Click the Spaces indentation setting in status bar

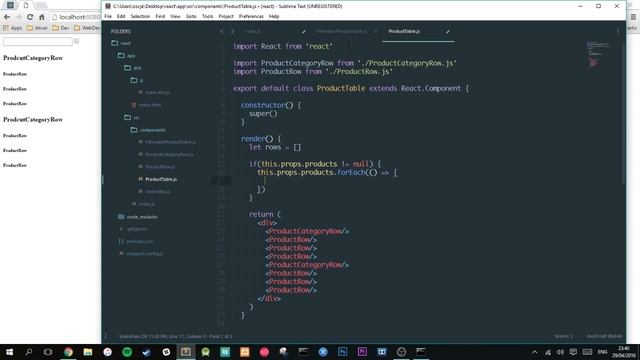[x=564, y=336]
